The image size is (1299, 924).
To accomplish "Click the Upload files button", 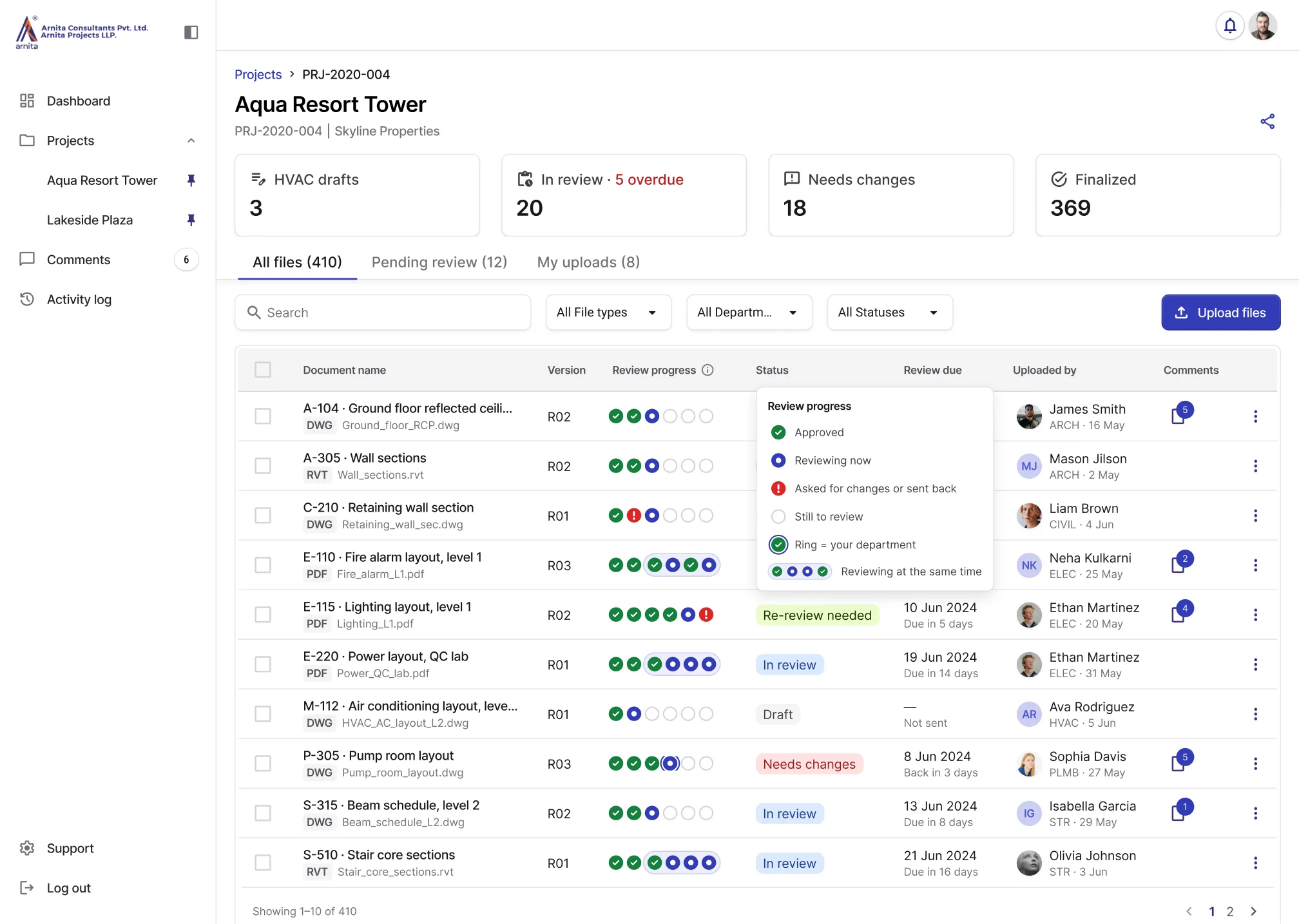I will [1220, 313].
